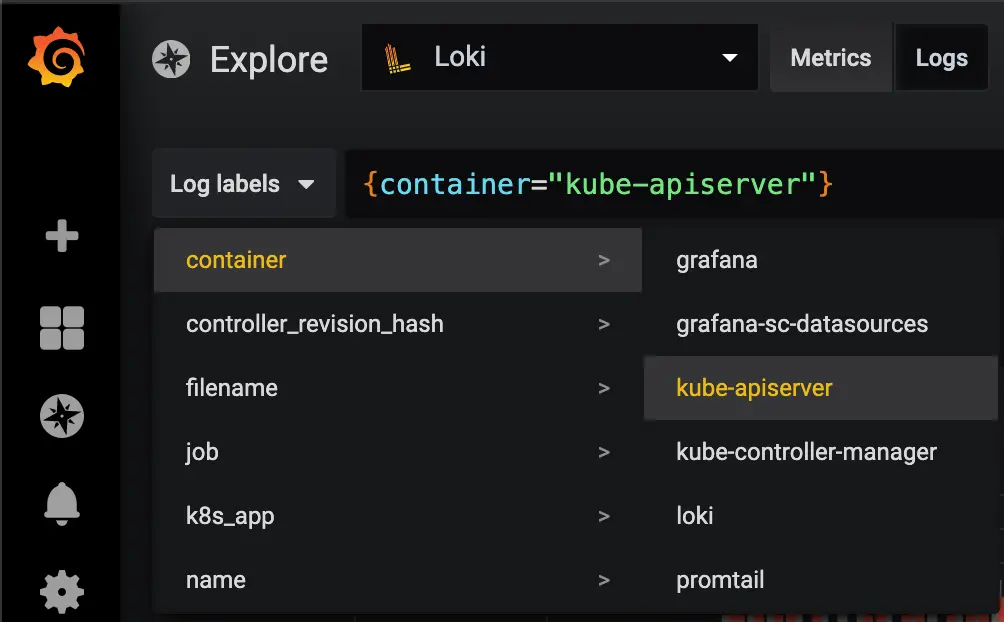1004x622 pixels.
Task: Click the Loki datasource logo icon
Action: (399, 58)
